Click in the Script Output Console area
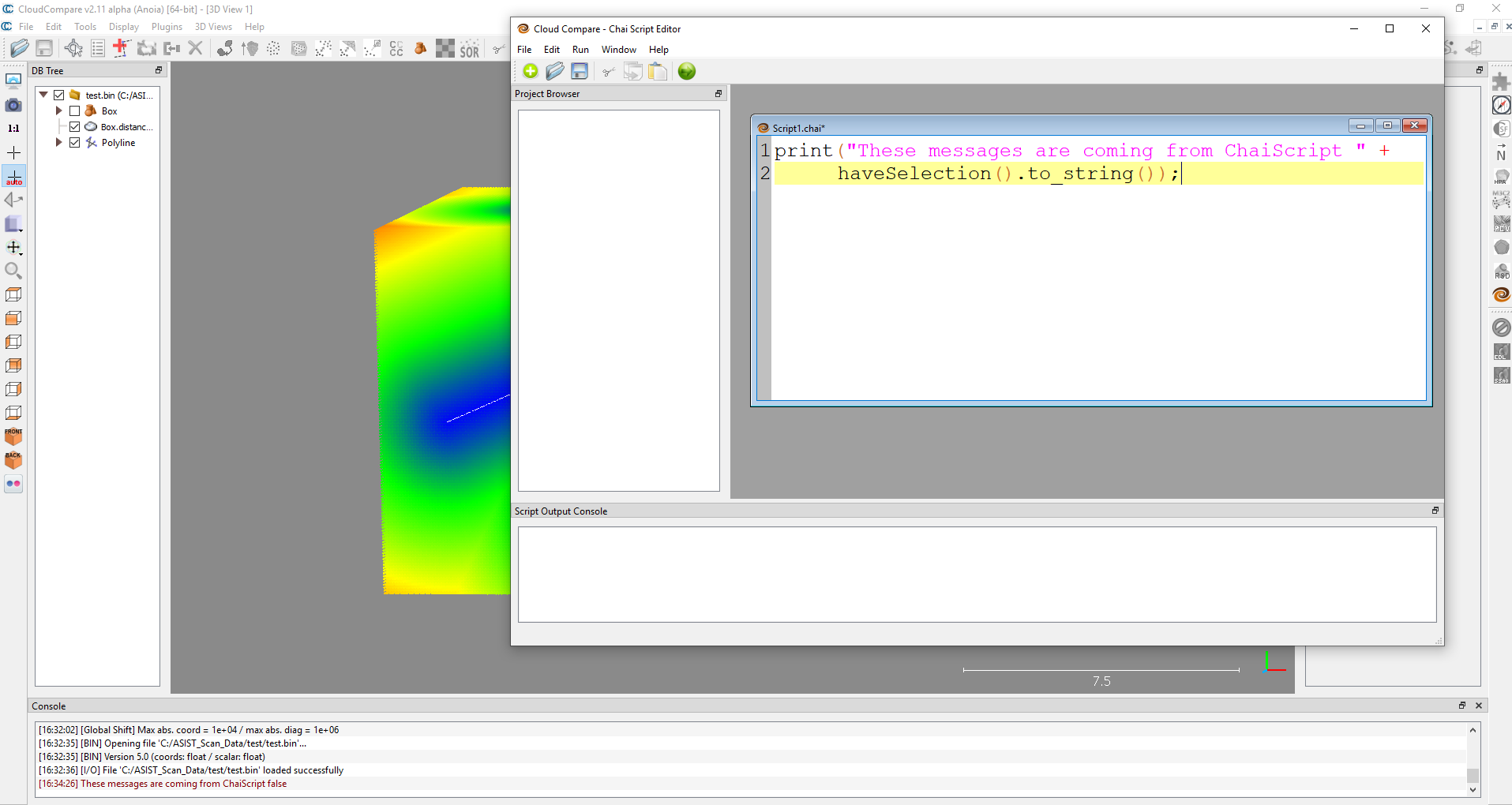1512x805 pixels. coord(977,575)
